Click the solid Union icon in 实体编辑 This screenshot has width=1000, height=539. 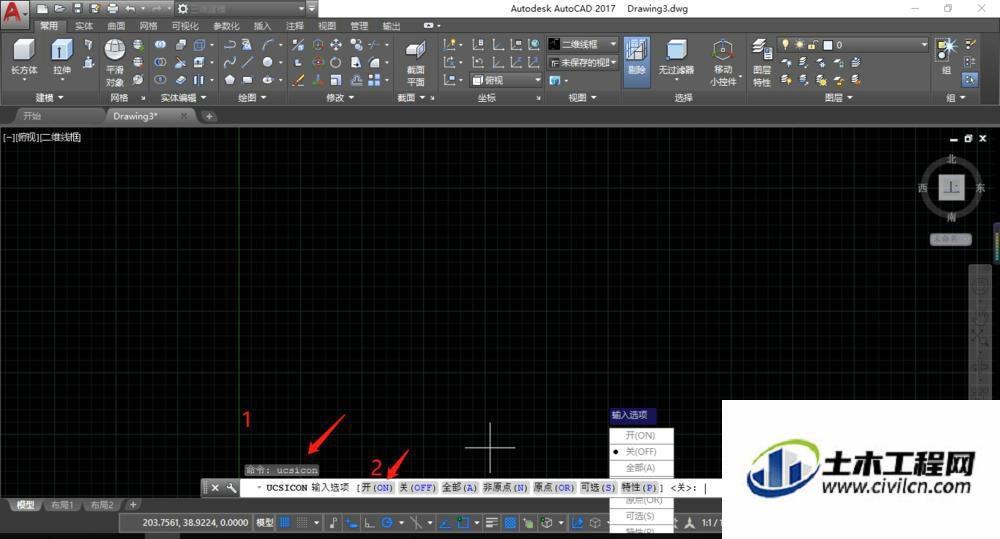coord(160,45)
